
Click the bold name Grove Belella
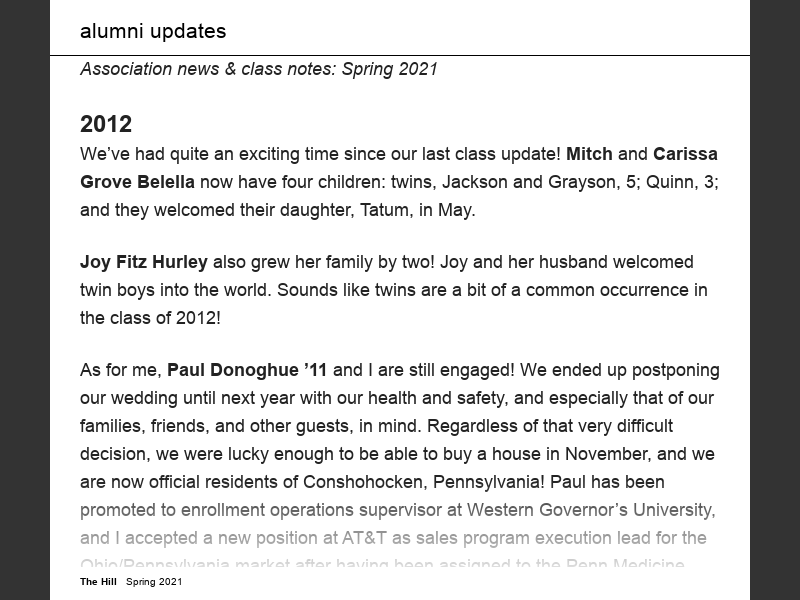(137, 182)
